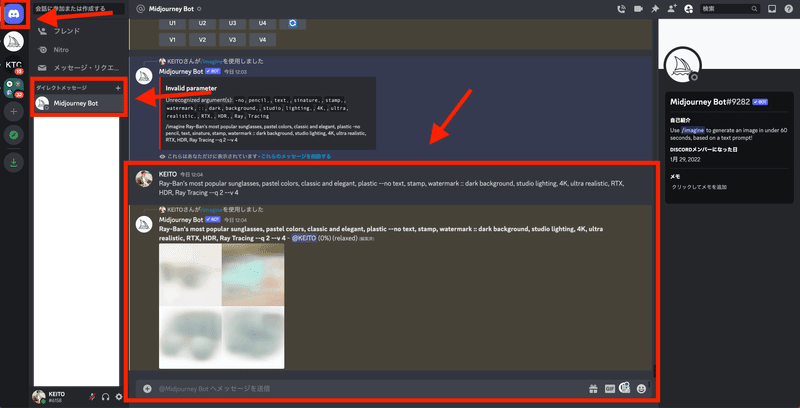Click /imagine link above Invalid parameter message
This screenshot has width=800, height=408.
[x=212, y=62]
